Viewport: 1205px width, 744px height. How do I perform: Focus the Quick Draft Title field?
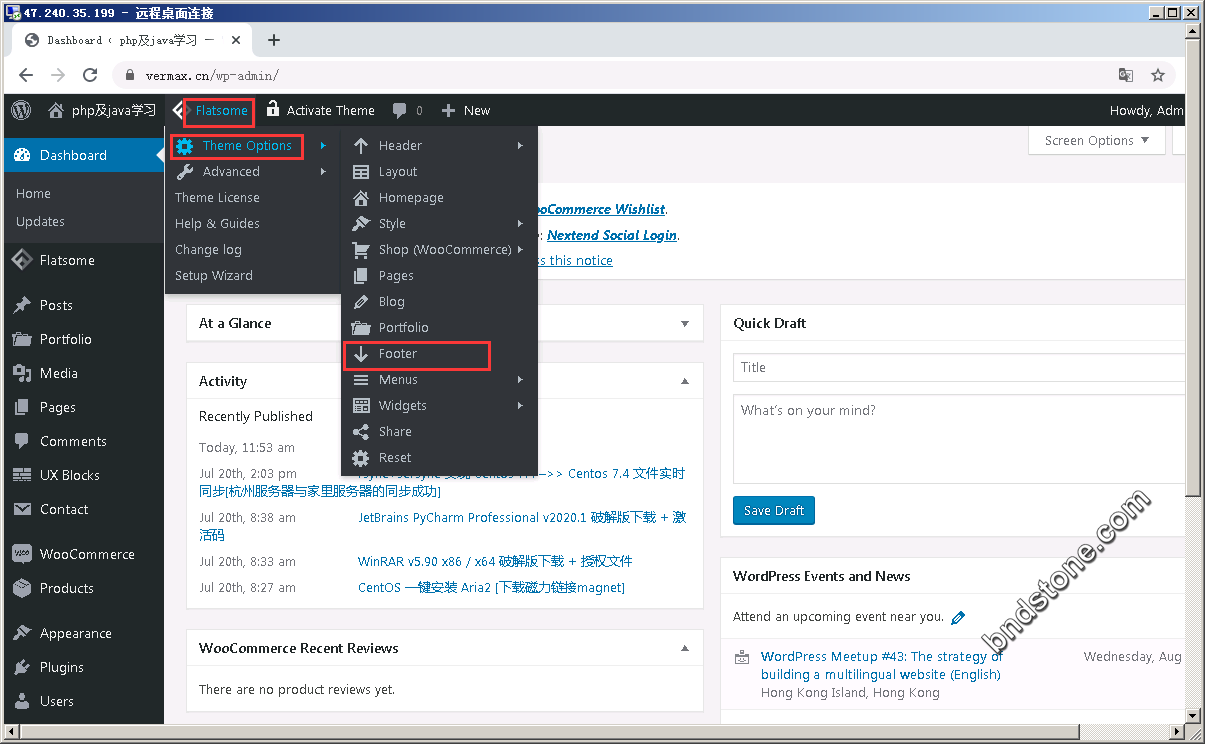coord(960,367)
